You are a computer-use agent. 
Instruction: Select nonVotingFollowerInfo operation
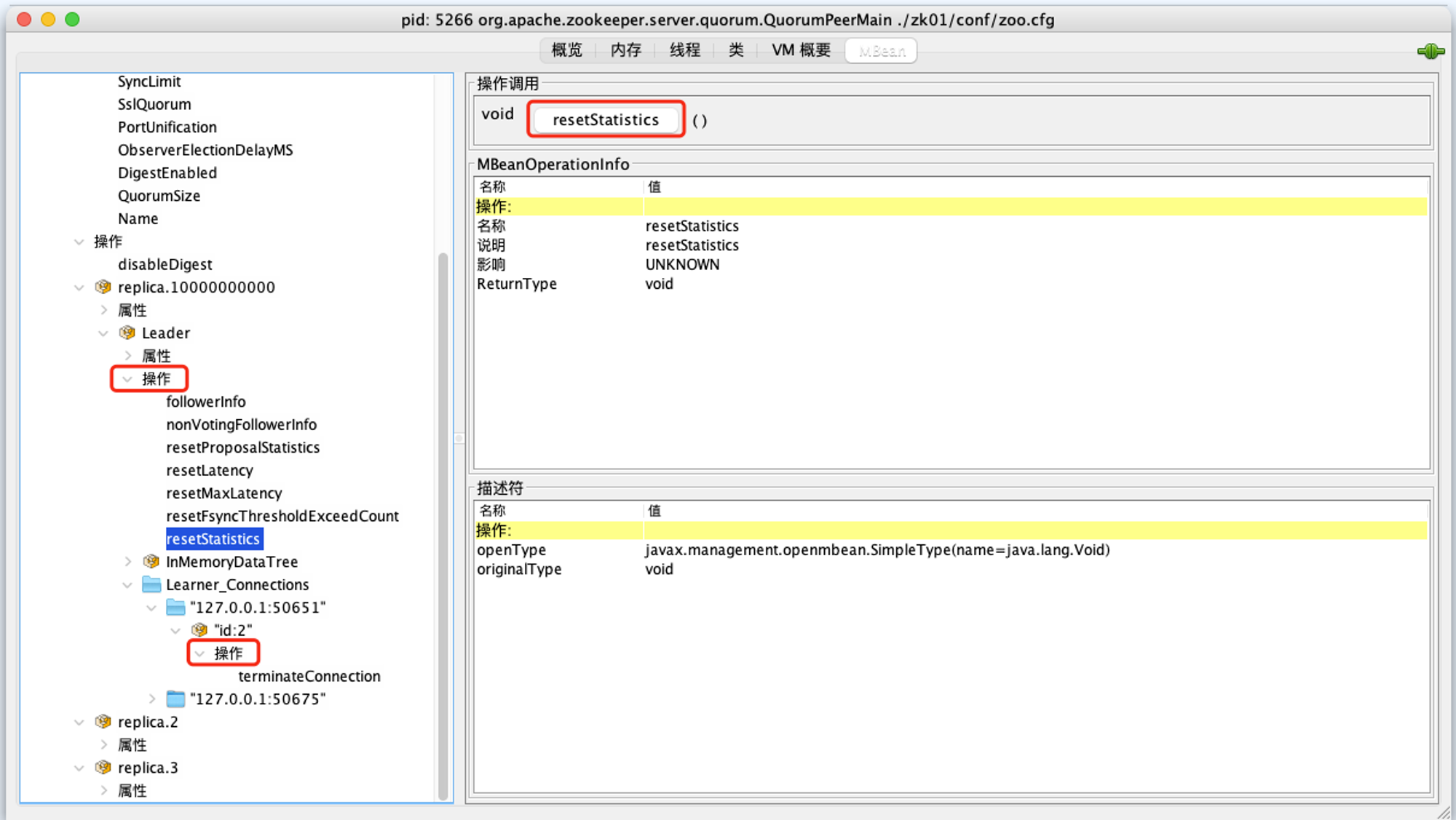tap(242, 424)
